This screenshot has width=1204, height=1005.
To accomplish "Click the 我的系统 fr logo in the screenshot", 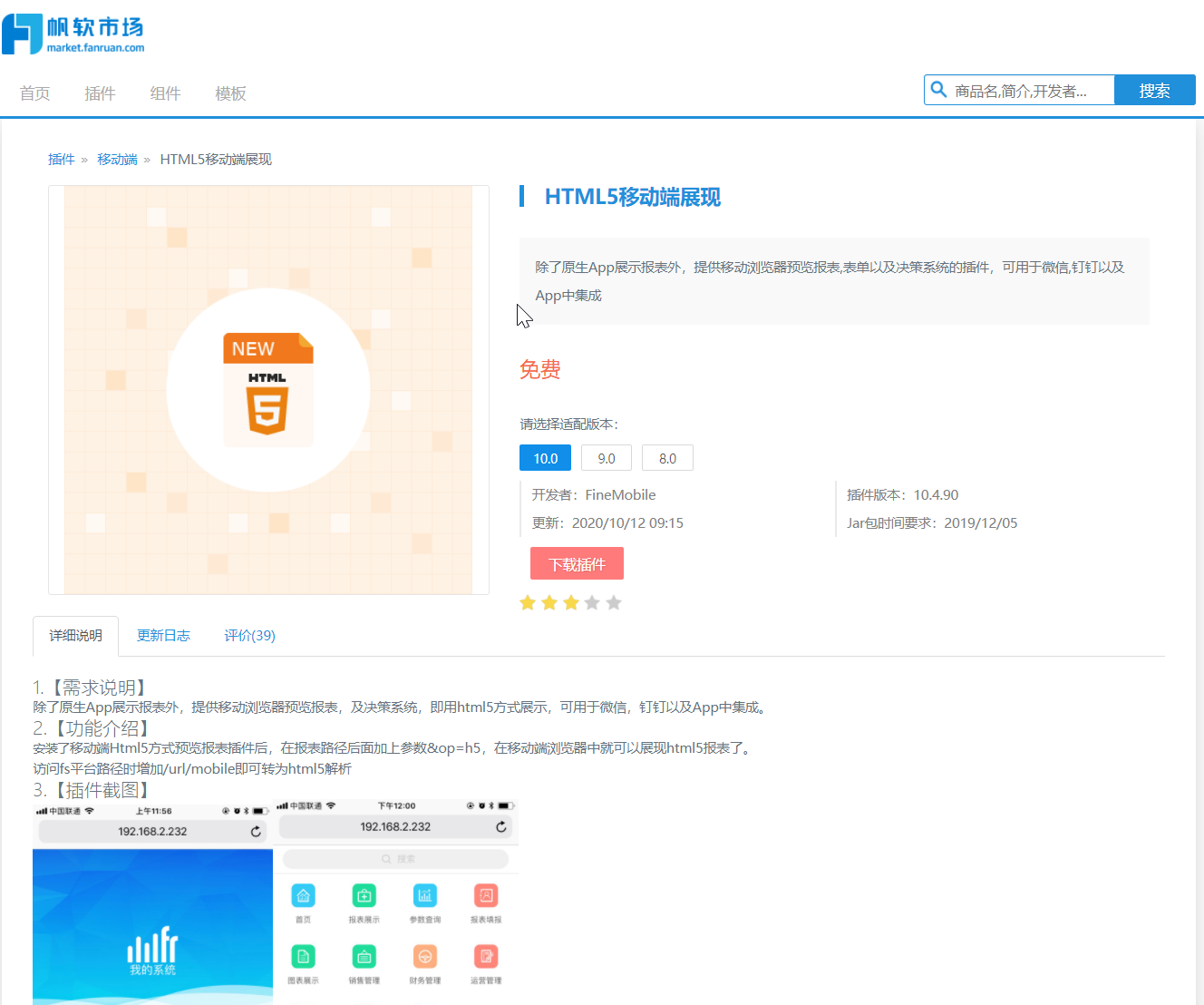I will pos(152,950).
